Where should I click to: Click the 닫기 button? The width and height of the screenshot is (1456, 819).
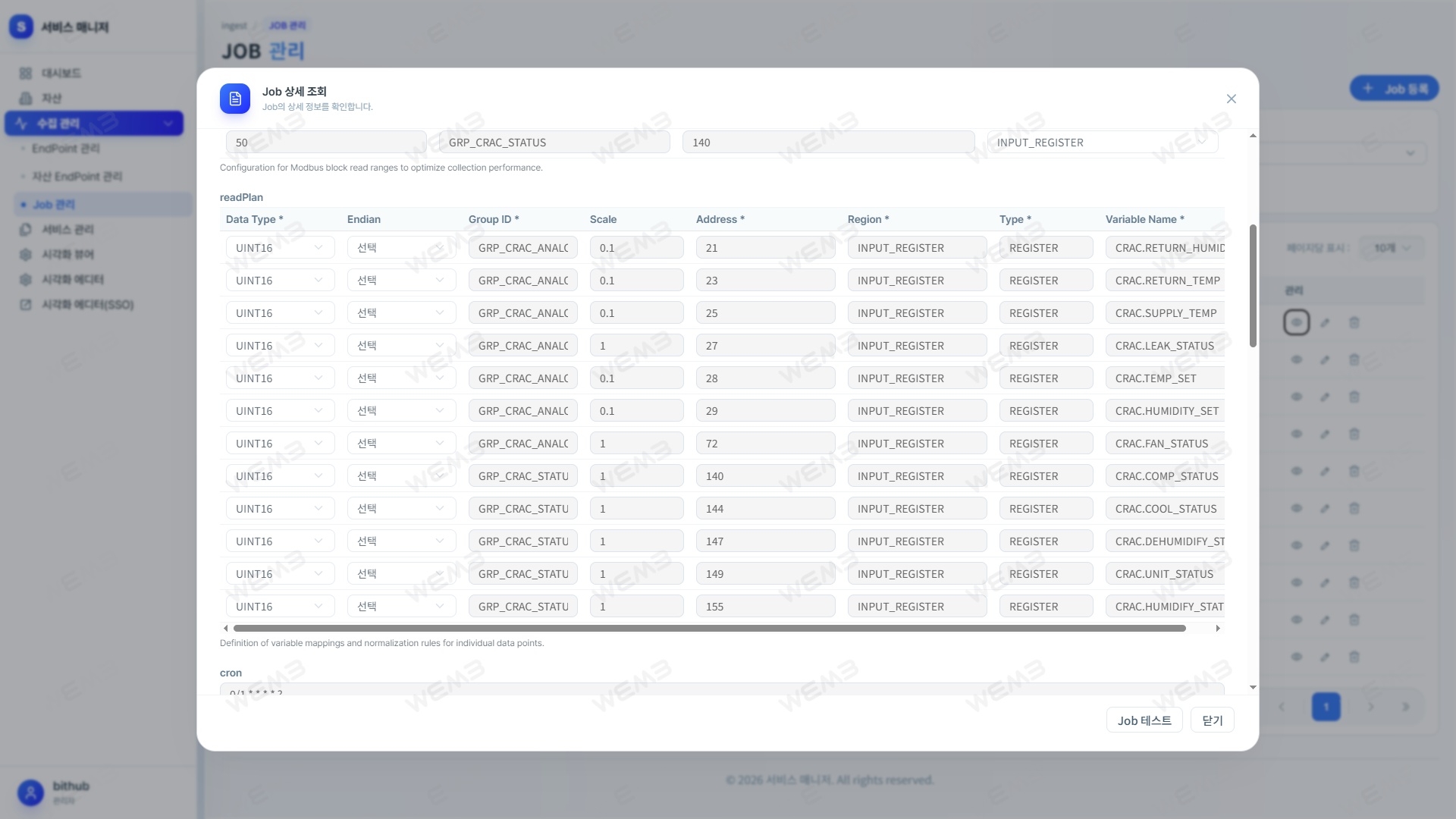[1213, 720]
